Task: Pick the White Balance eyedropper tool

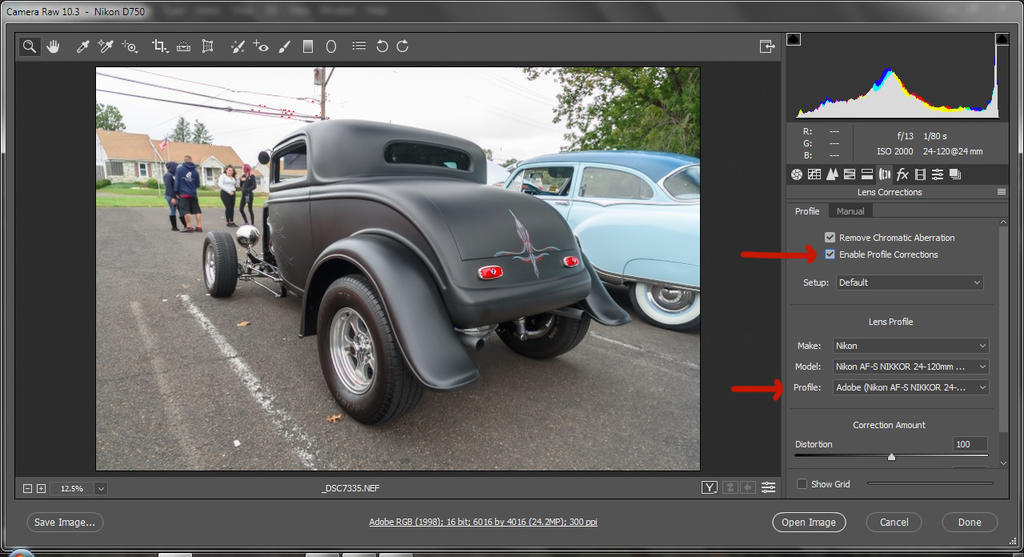Action: pyautogui.click(x=83, y=46)
